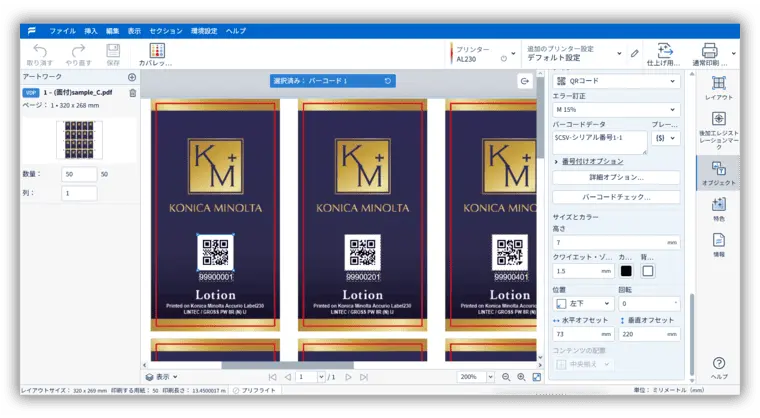Click the zoom in magnifier icon
The image size is (760, 418).
pyautogui.click(x=521, y=377)
